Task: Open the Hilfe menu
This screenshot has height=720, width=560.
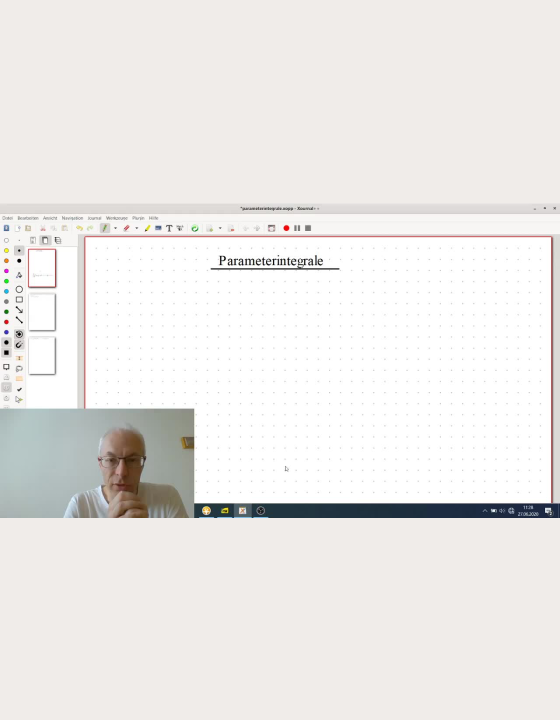Action: click(154, 218)
